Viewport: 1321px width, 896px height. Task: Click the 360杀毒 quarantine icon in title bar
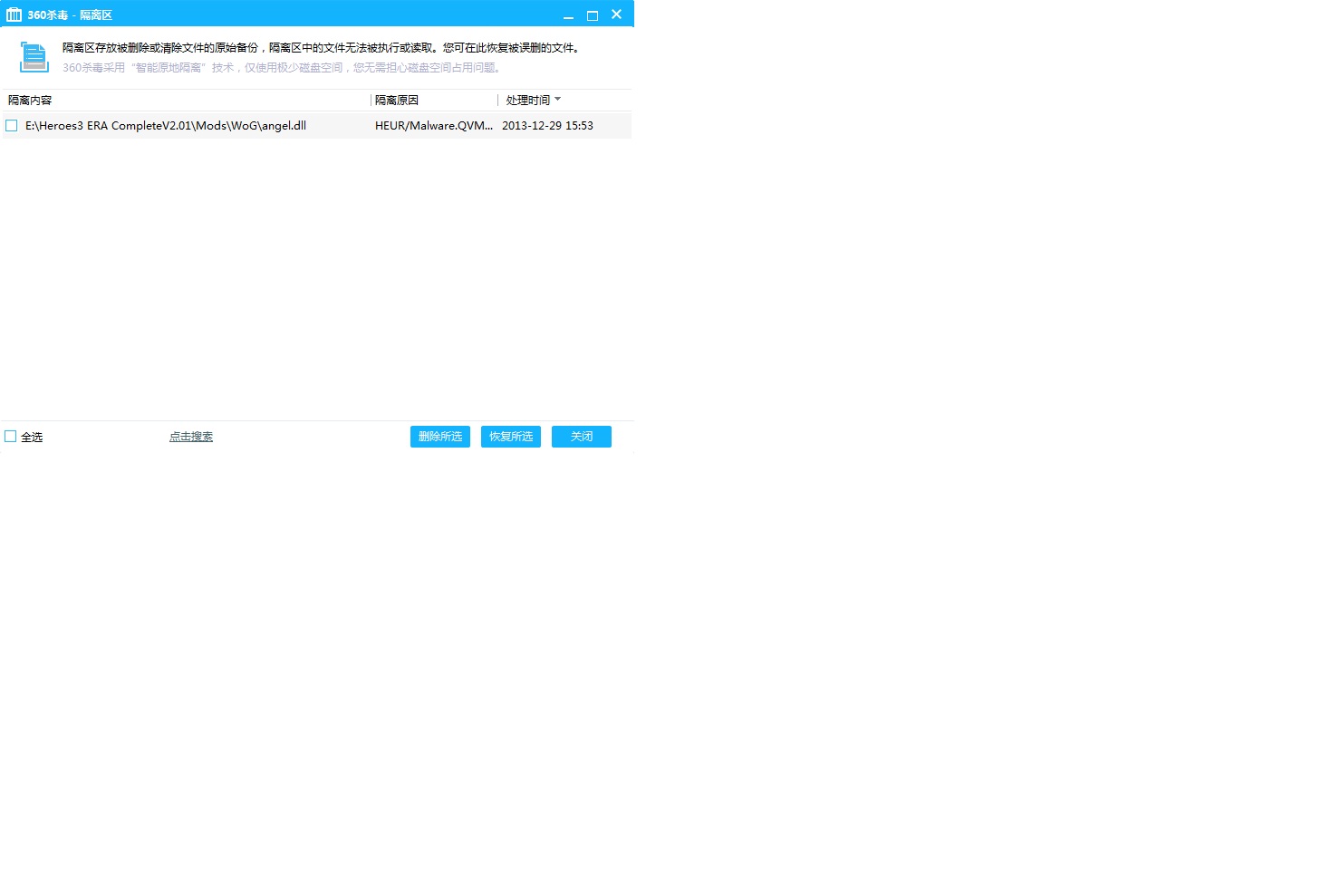(14, 14)
